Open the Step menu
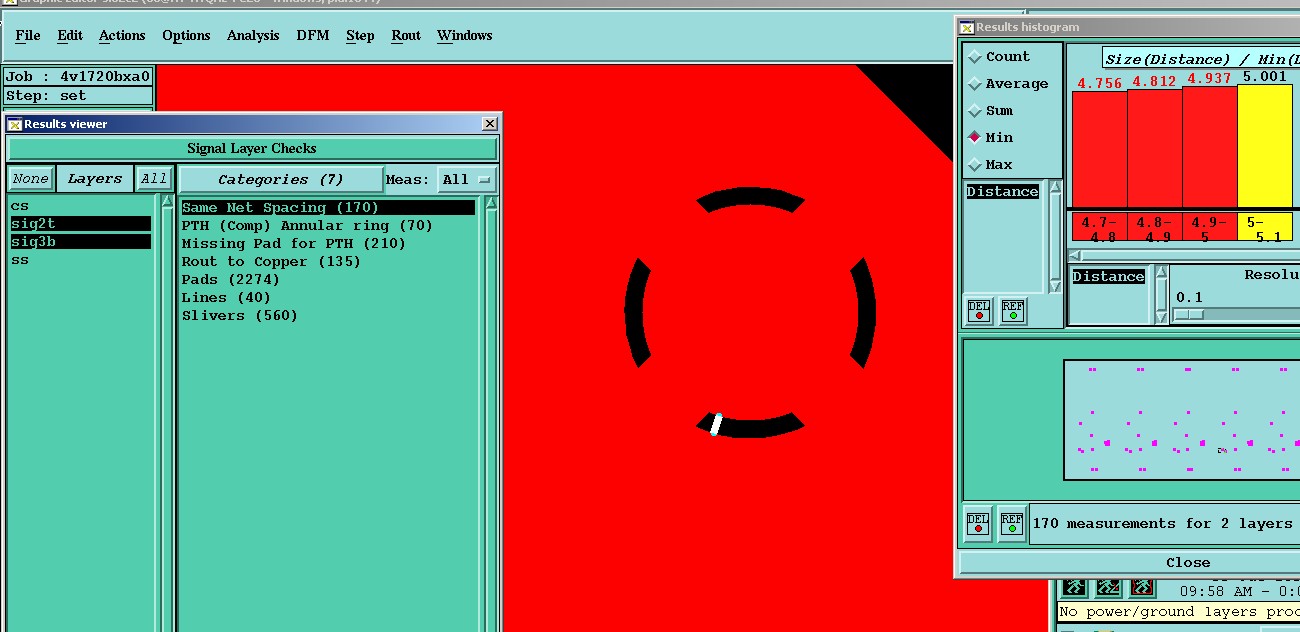The image size is (1300, 632). pyautogui.click(x=360, y=35)
